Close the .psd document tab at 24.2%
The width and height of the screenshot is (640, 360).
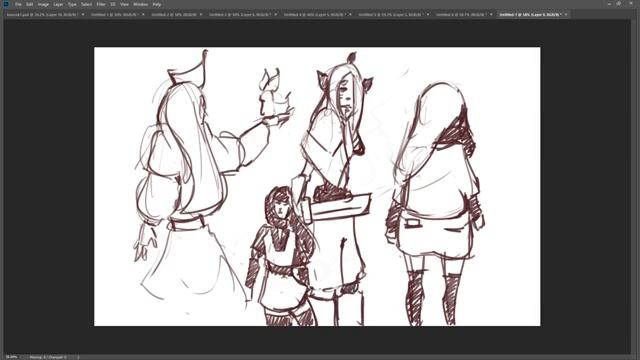click(x=83, y=14)
